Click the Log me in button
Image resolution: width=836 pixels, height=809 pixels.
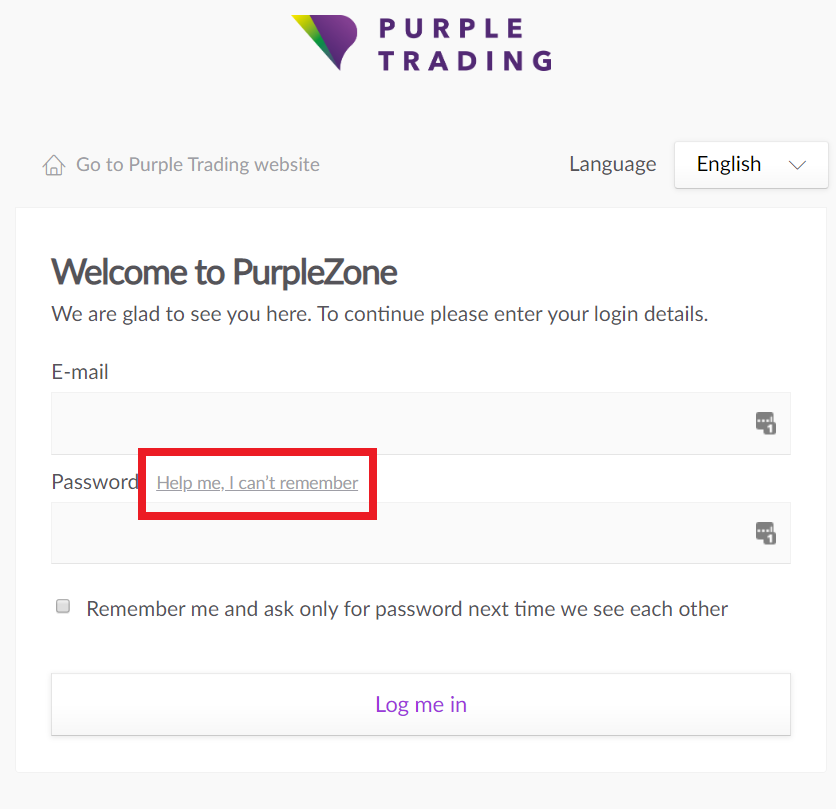click(x=421, y=704)
